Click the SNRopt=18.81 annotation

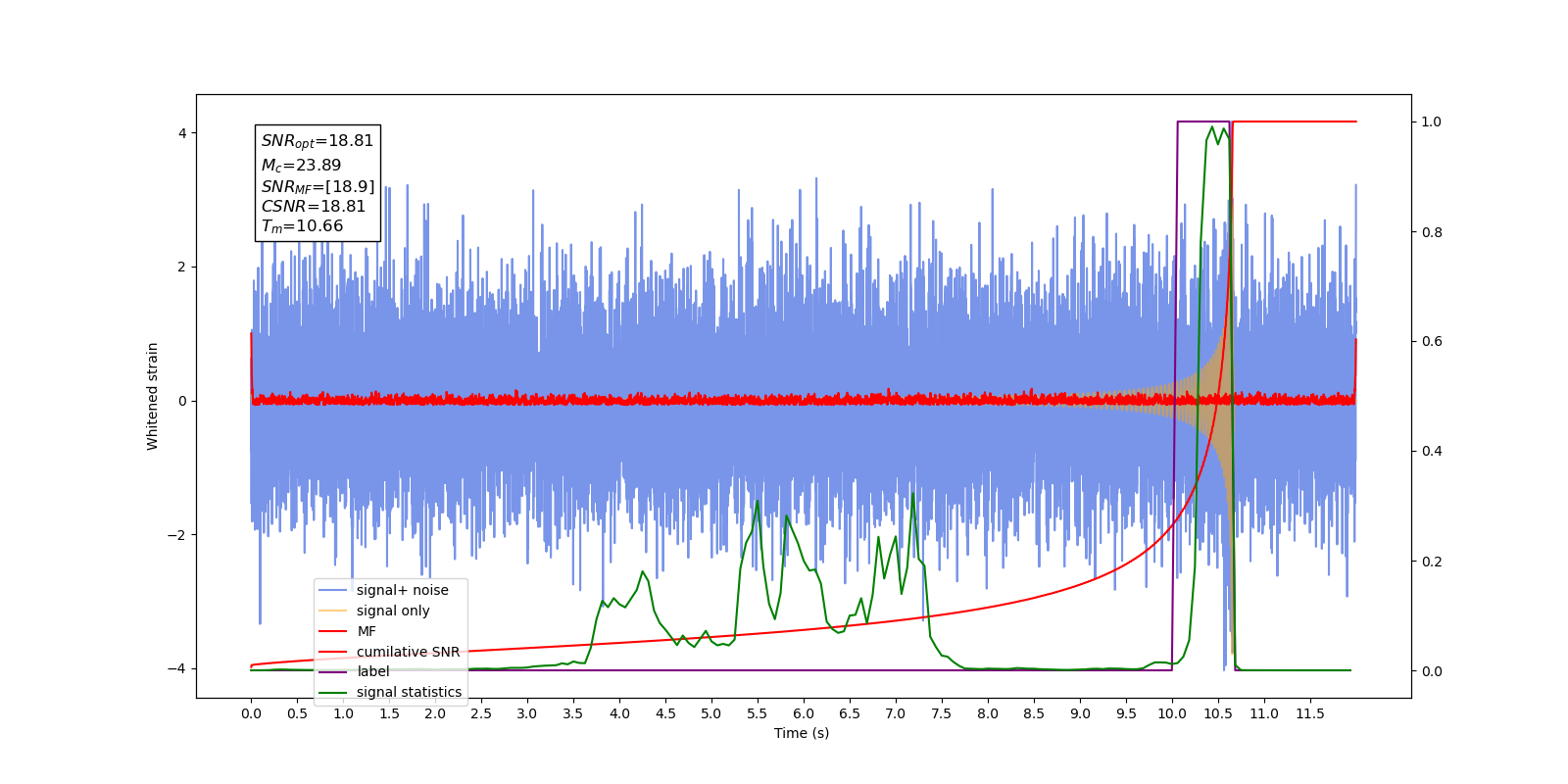[x=318, y=141]
